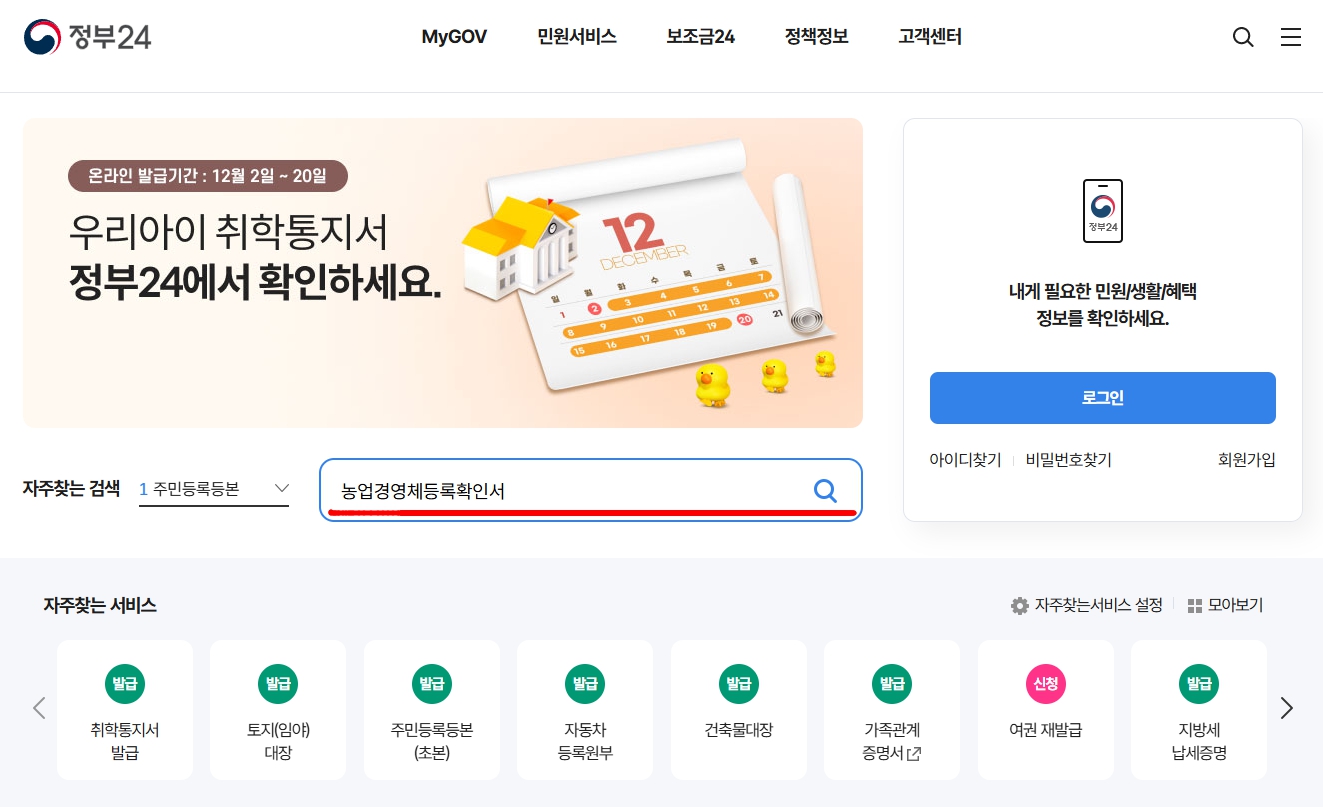Viewport: 1323px width, 807px height.
Task: Select the 자동차 등록원부 service icon
Action: point(585,710)
